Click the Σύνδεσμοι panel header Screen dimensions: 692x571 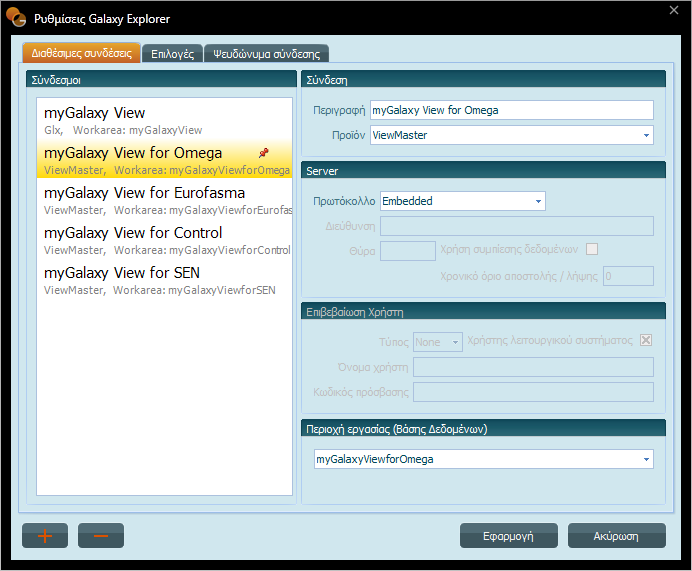click(162, 79)
